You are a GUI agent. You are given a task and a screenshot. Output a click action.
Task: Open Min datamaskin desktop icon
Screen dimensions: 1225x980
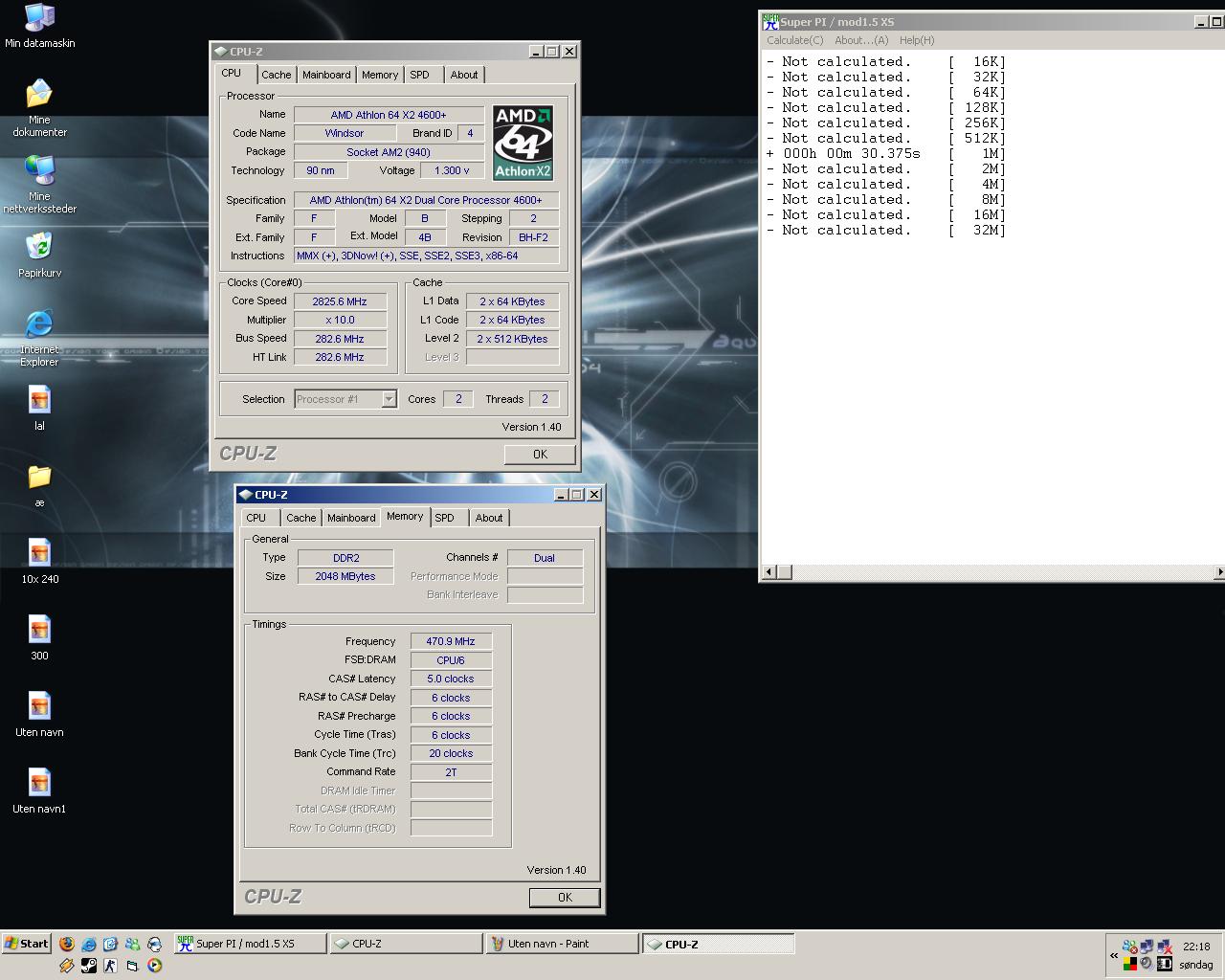point(39,26)
